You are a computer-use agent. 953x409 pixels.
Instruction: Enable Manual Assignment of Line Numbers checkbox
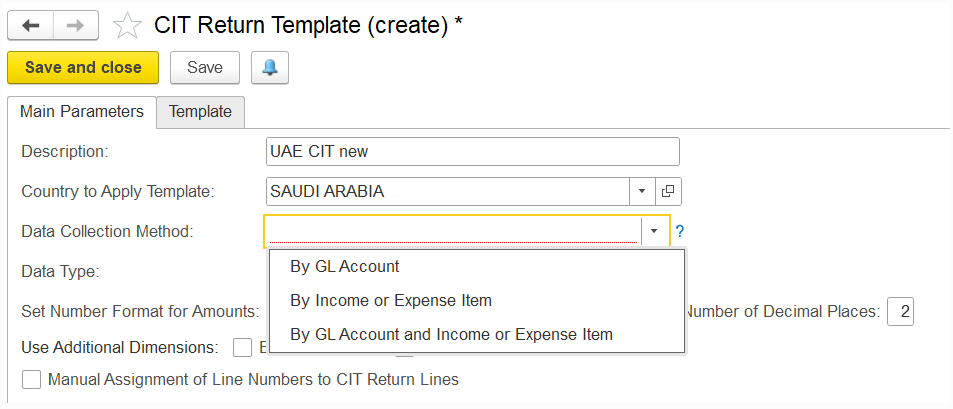[32, 380]
